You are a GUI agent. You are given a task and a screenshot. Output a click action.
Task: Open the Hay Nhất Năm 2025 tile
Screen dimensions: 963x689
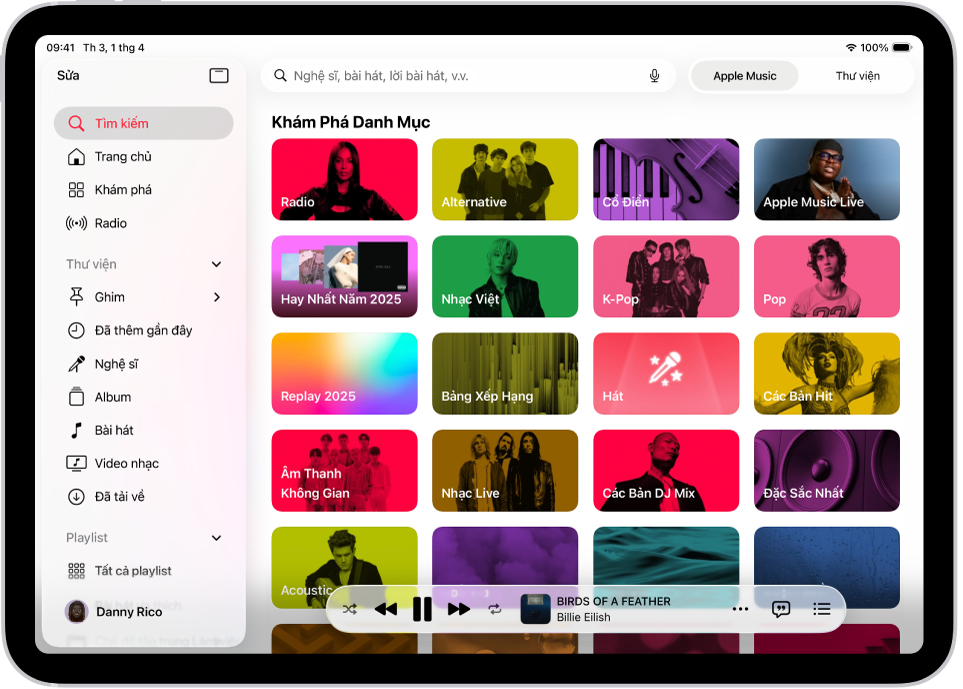click(345, 276)
